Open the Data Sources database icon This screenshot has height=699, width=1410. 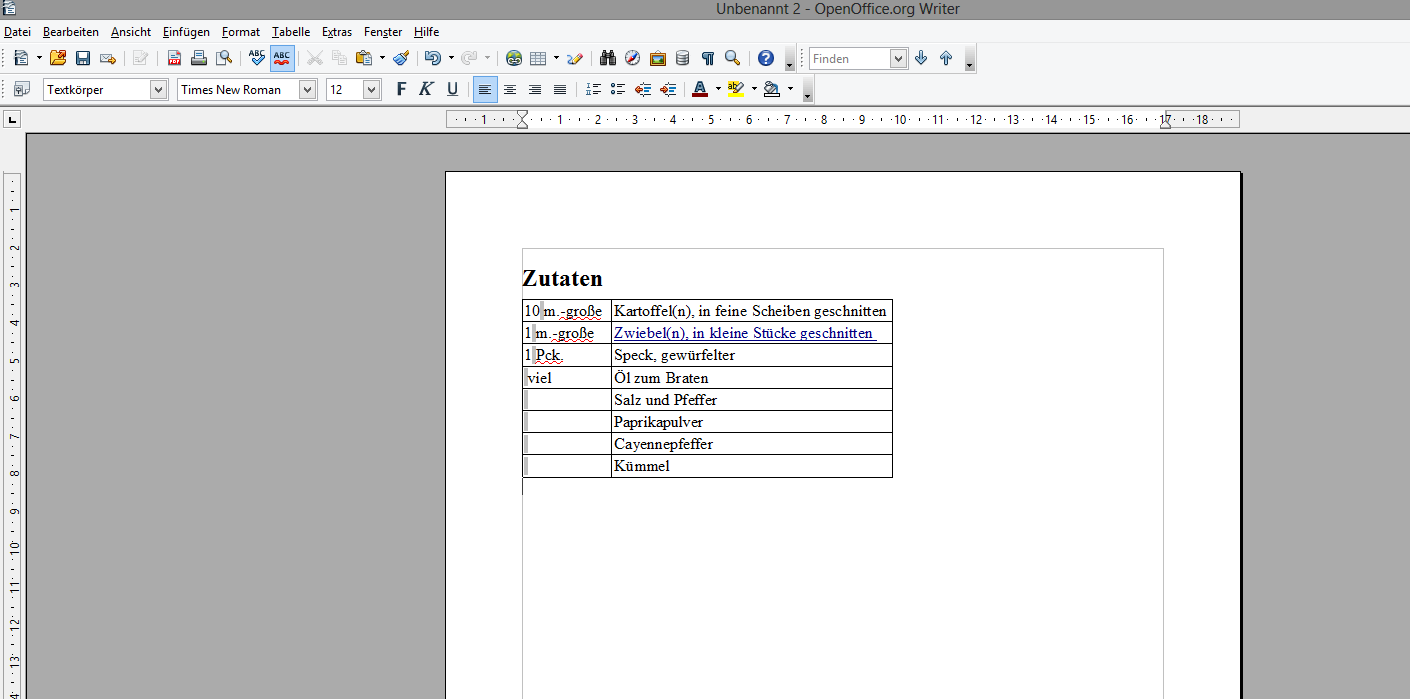(x=682, y=59)
